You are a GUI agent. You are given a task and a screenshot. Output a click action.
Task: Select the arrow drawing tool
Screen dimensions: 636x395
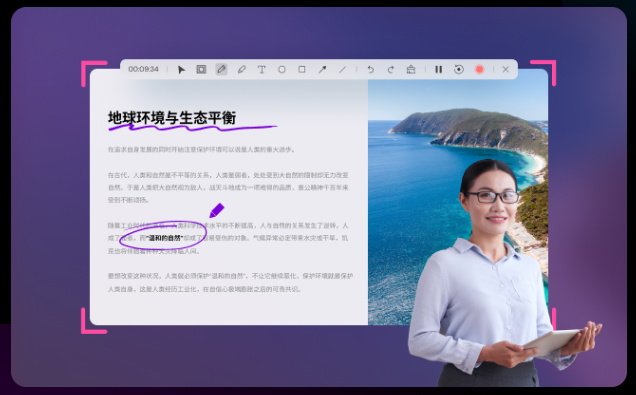click(x=322, y=69)
